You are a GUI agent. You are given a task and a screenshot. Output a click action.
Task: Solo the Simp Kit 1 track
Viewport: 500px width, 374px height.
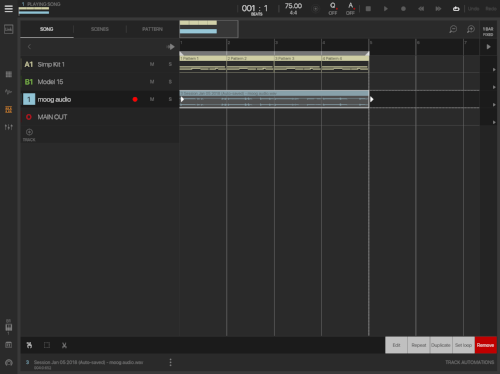click(170, 64)
